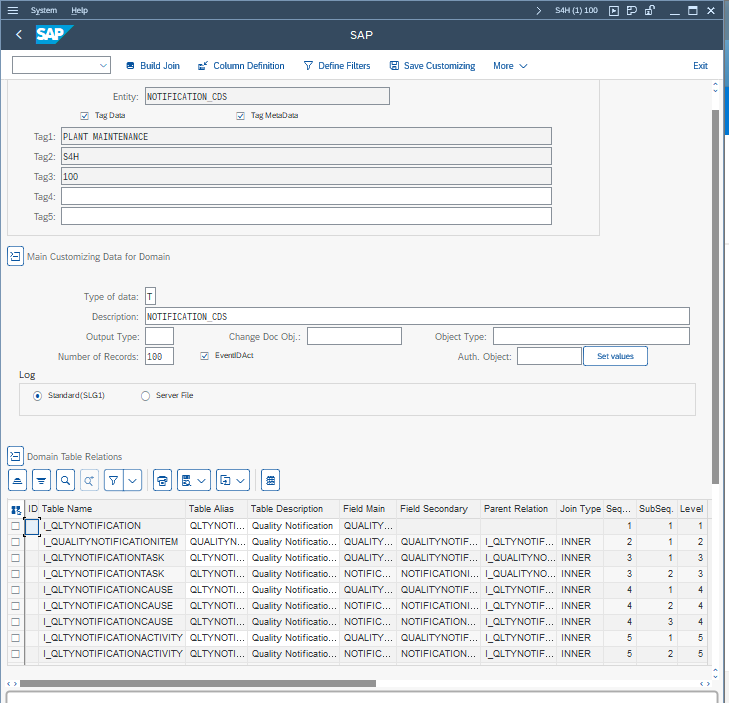Click the Set values button
This screenshot has height=703, width=729.
pyautogui.click(x=615, y=356)
